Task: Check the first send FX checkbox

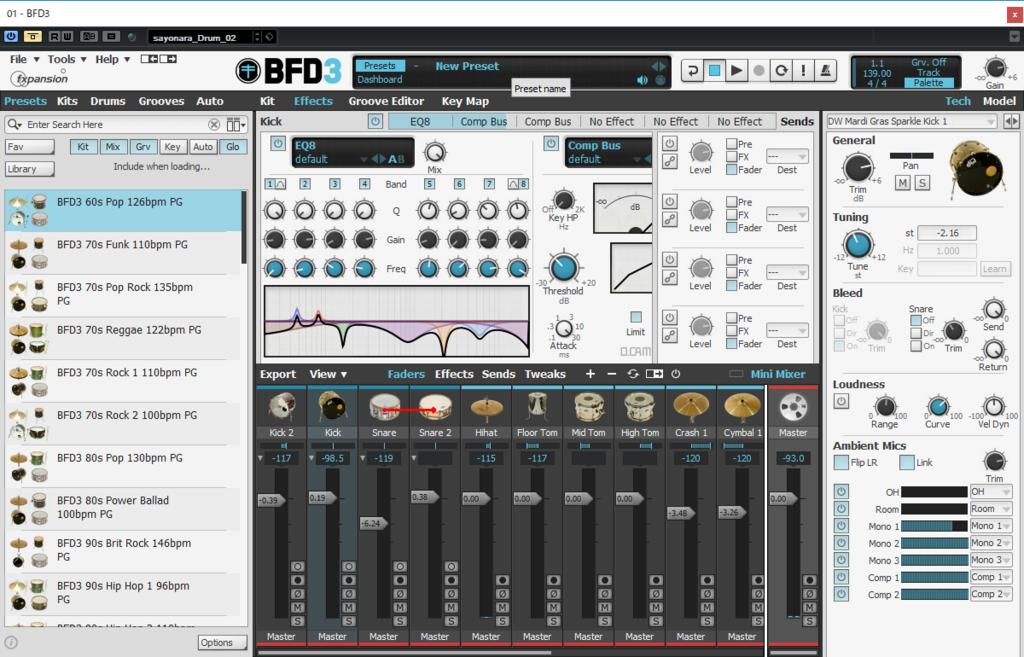Action: click(731, 157)
